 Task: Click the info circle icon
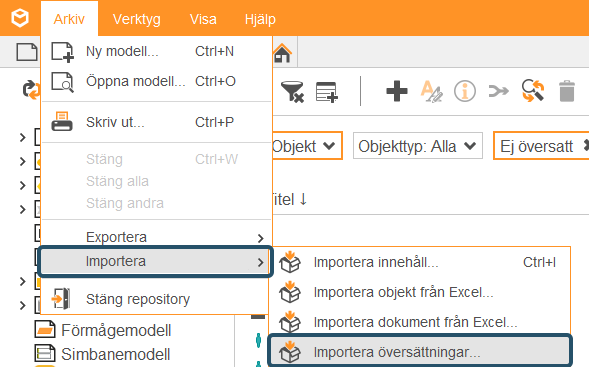[x=465, y=91]
